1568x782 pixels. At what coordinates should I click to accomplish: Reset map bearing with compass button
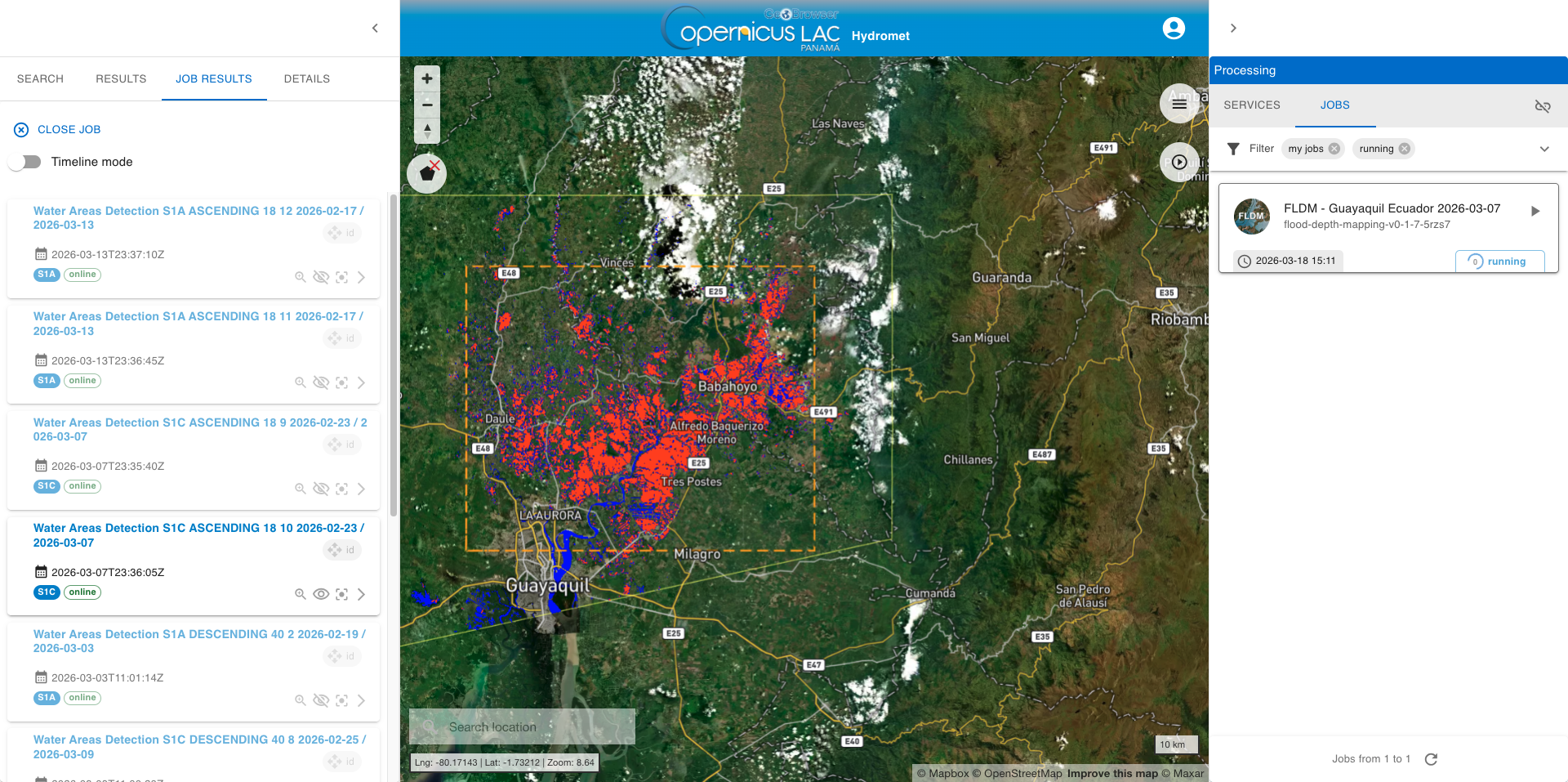tap(427, 130)
